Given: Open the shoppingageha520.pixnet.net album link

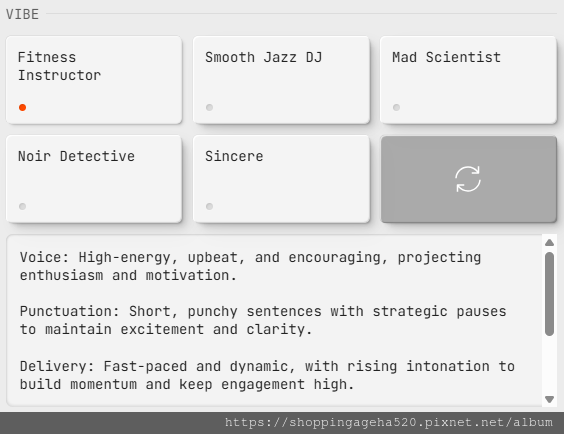Looking at the screenshot, I should [x=389, y=422].
